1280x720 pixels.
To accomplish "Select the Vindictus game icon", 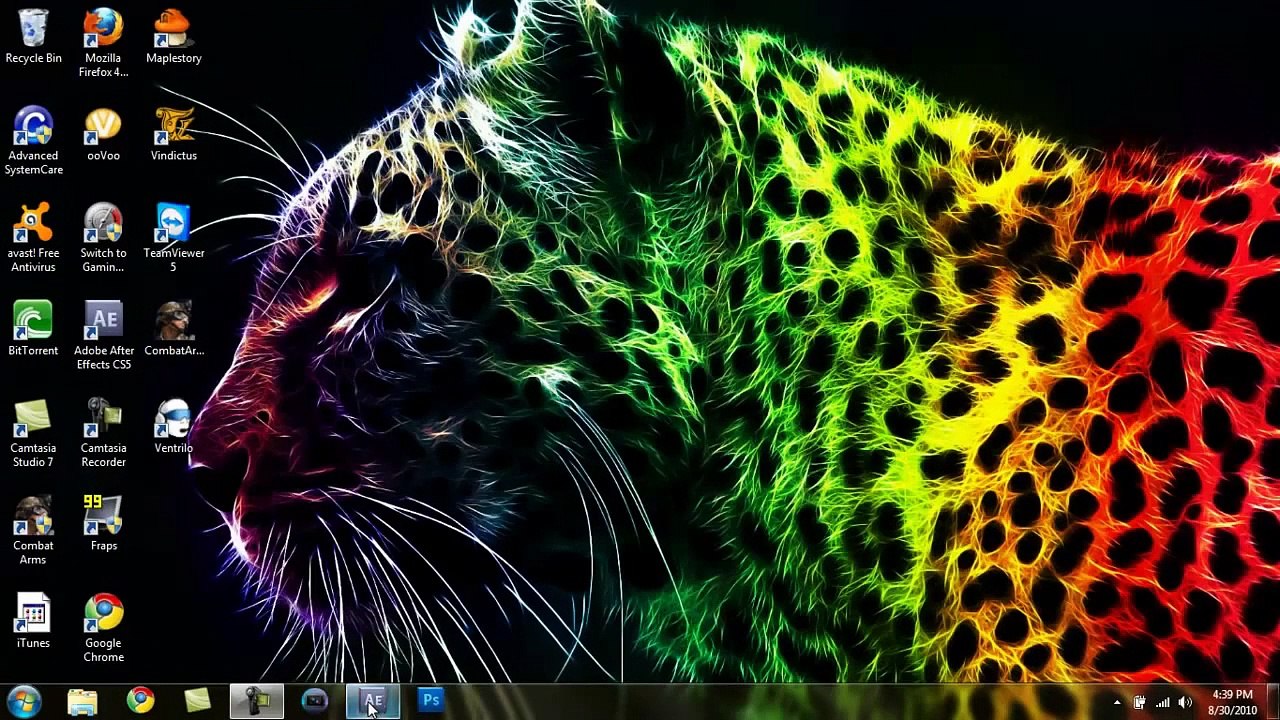I will [173, 134].
